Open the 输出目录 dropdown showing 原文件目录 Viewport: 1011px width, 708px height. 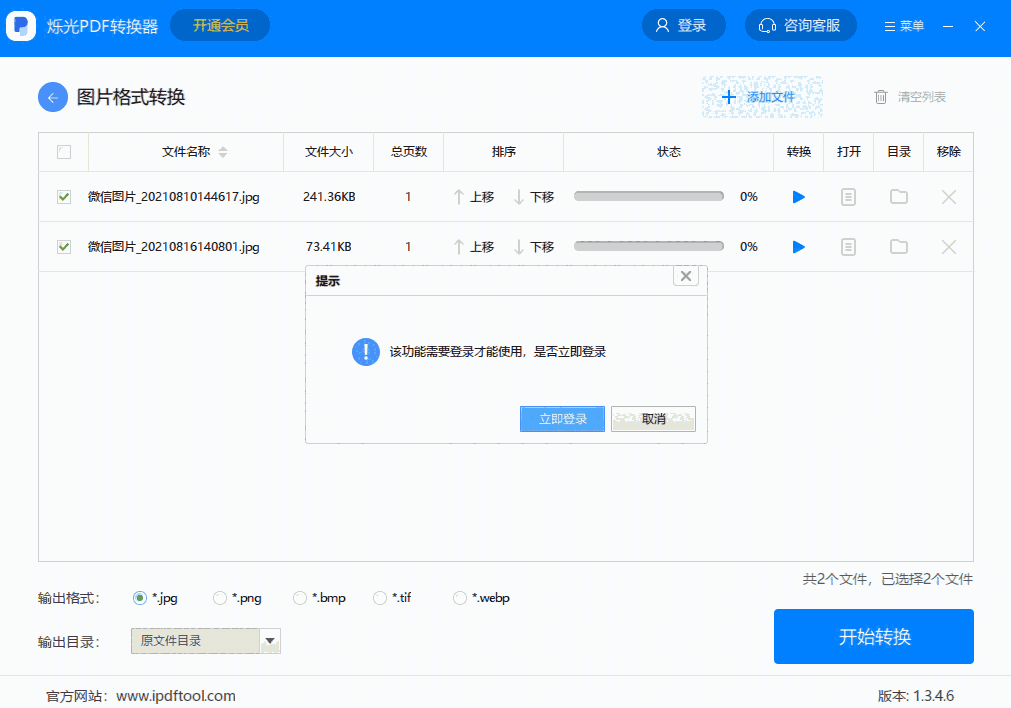pos(270,641)
